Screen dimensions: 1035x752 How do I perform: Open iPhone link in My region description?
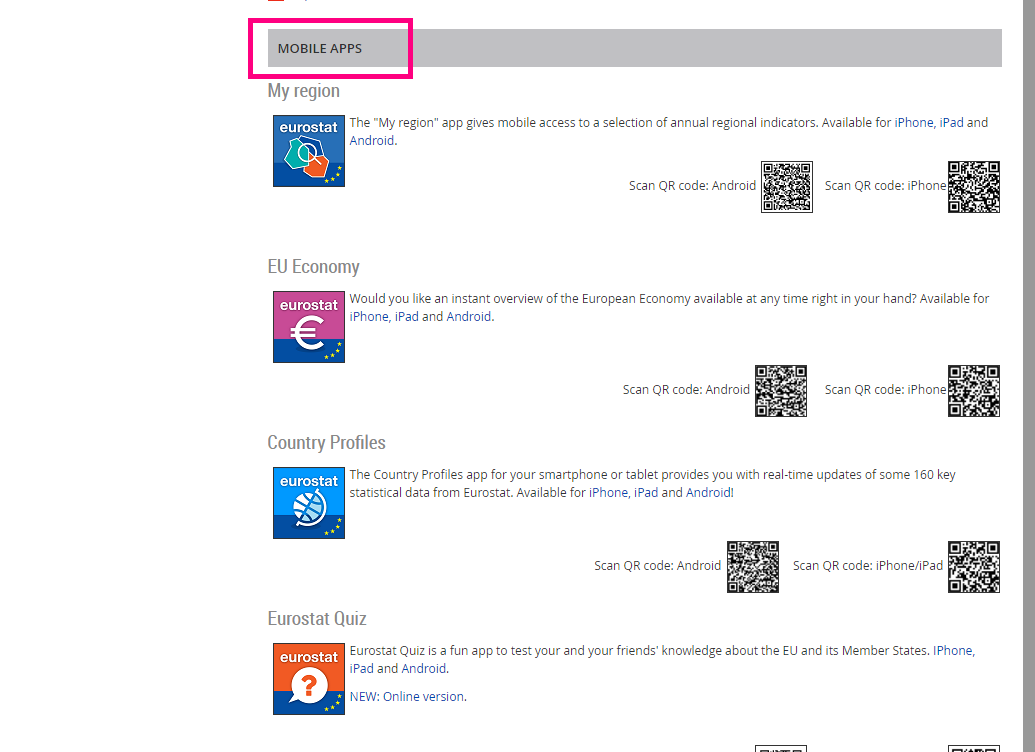tap(914, 123)
